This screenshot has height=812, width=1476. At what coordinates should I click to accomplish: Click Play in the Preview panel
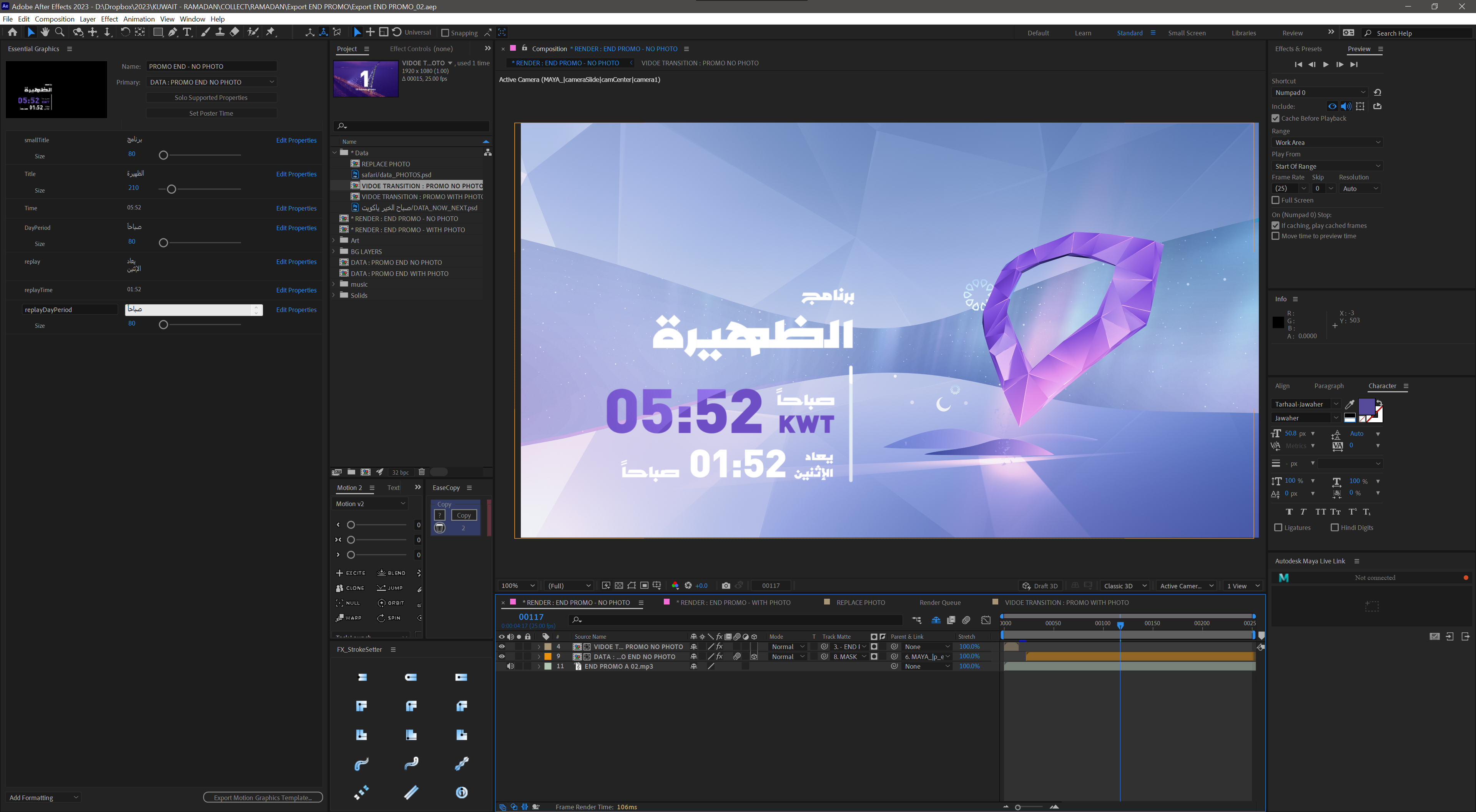click(x=1325, y=65)
